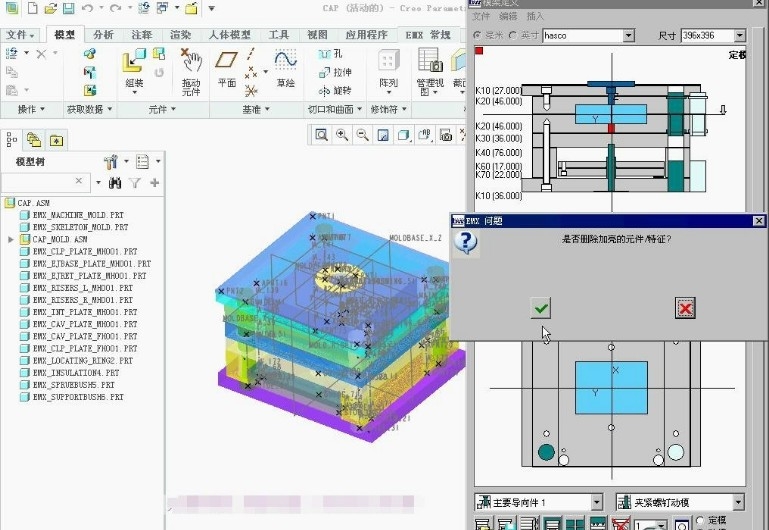
Task: Click the binoculars find icon in model tree
Action: point(115,183)
